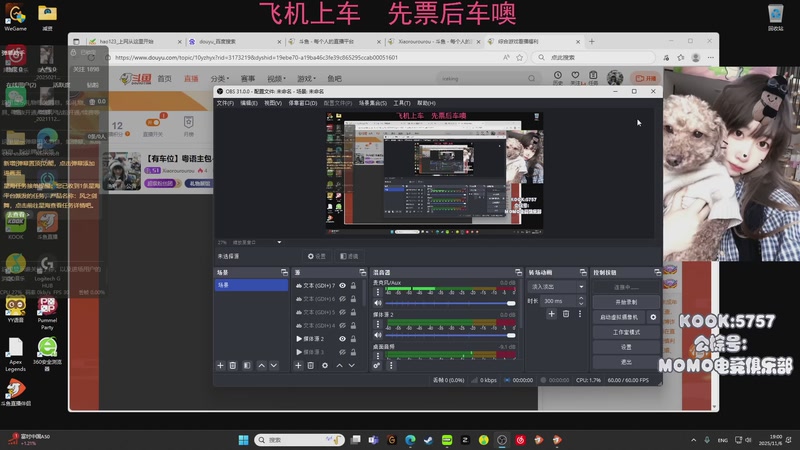This screenshot has width=800, height=450.
Task: Delete the selected scene in OBS
Action: click(233, 365)
